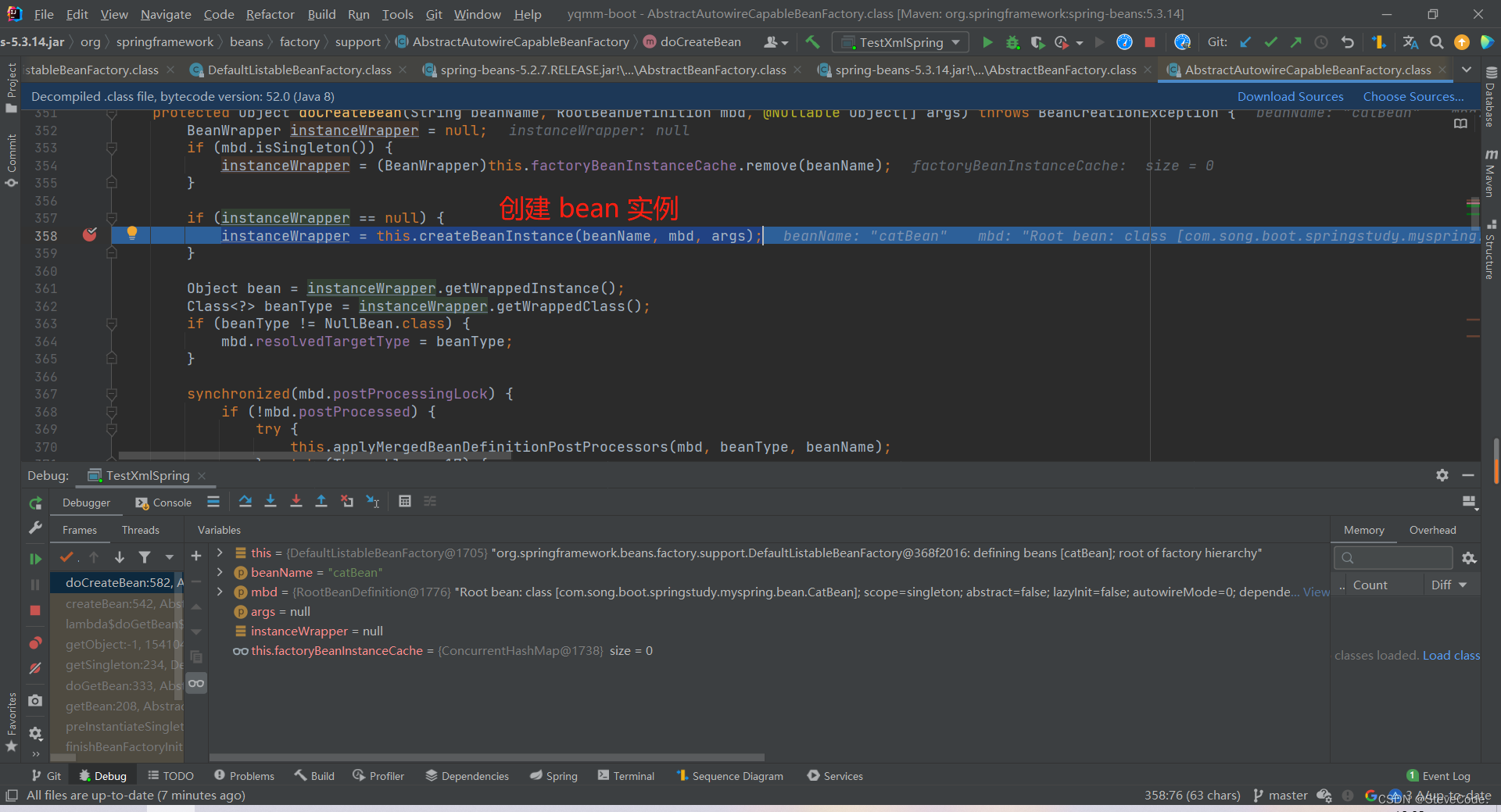1501x812 pixels.
Task: Click Force Step Into red arrow icon
Action: point(296,502)
